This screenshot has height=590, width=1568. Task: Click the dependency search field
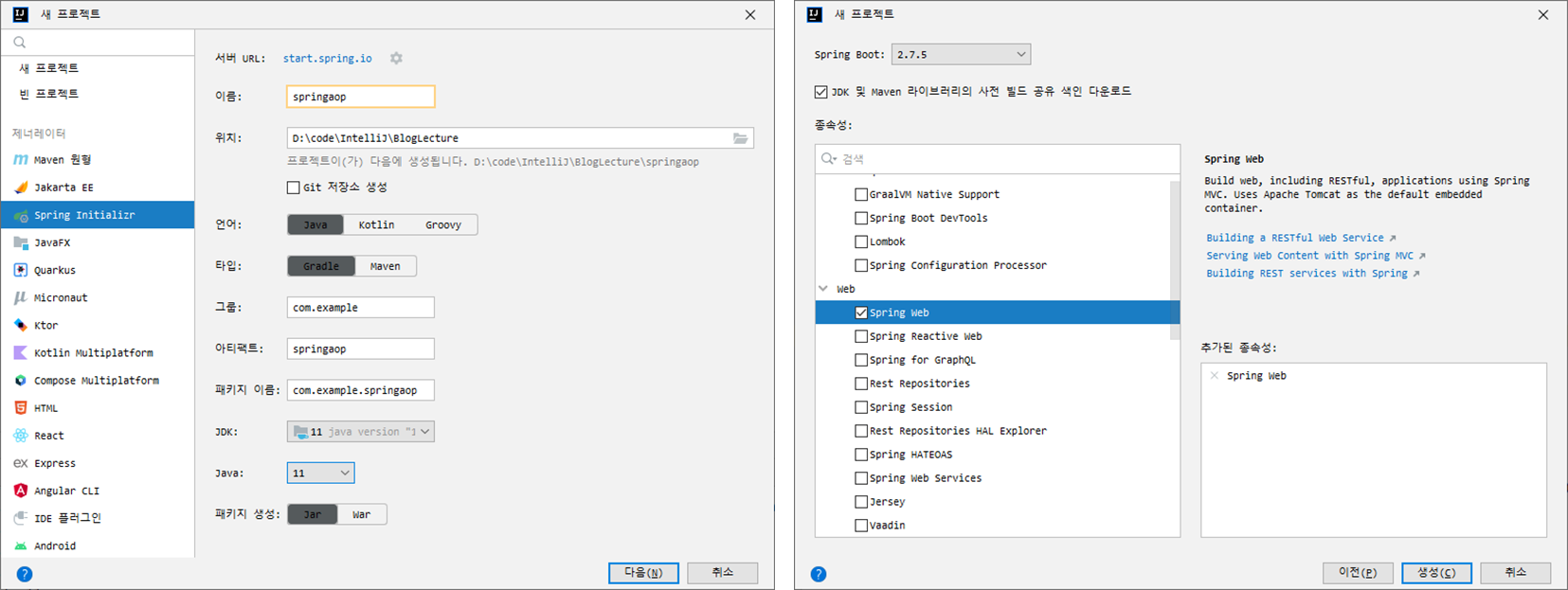tap(998, 159)
